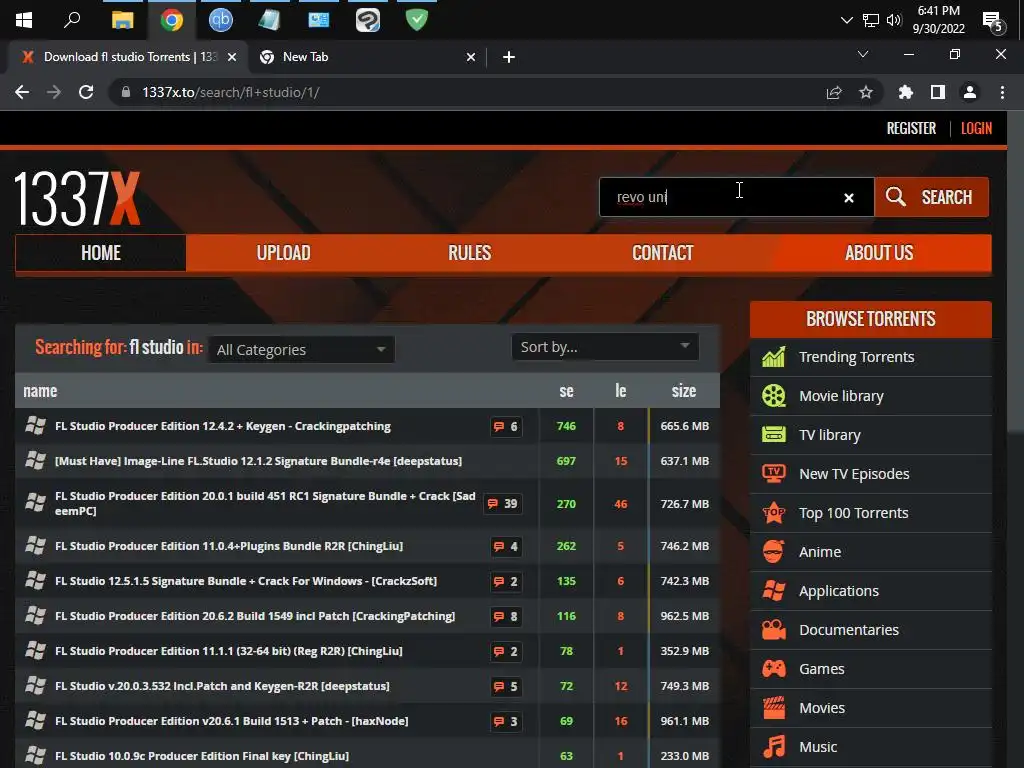Click the page vertical scrollbar
This screenshot has height=768, width=1024.
(x=1016, y=272)
